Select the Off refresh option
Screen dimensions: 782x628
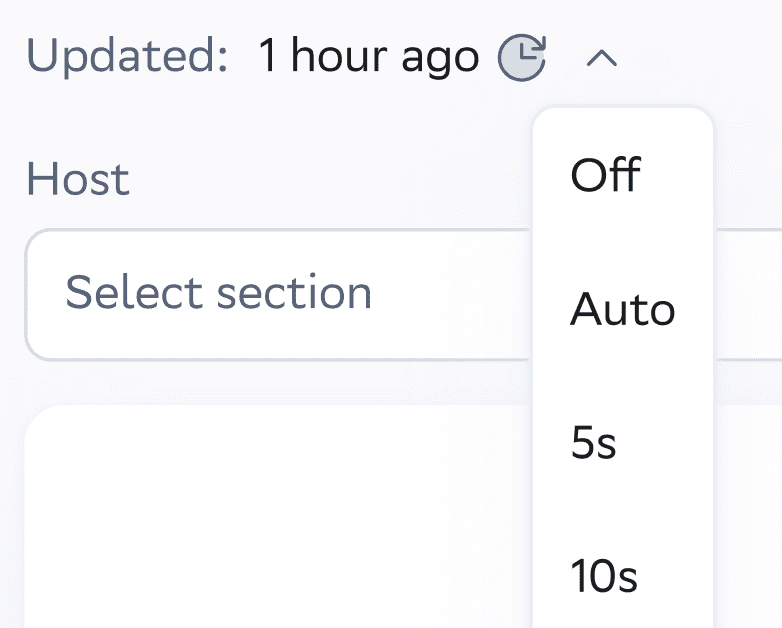coord(605,176)
